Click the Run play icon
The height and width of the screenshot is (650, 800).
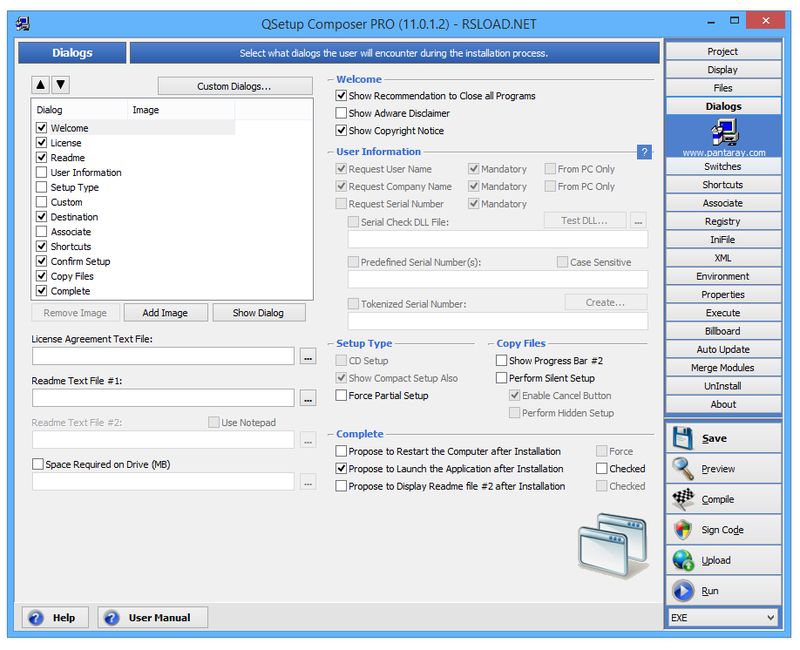(683, 591)
